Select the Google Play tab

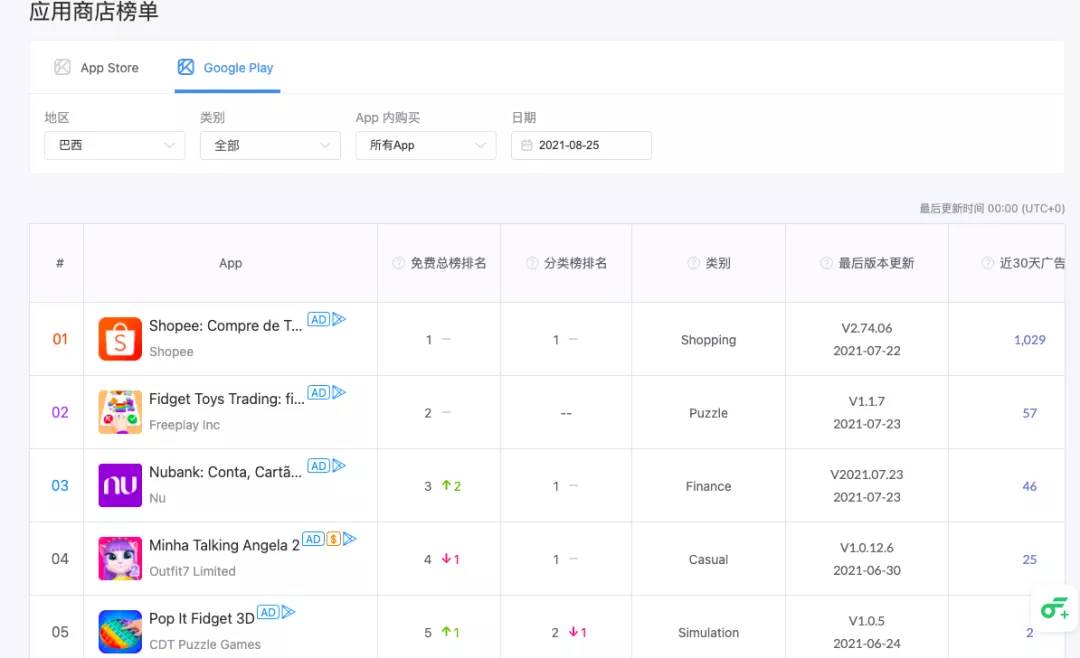click(x=227, y=68)
